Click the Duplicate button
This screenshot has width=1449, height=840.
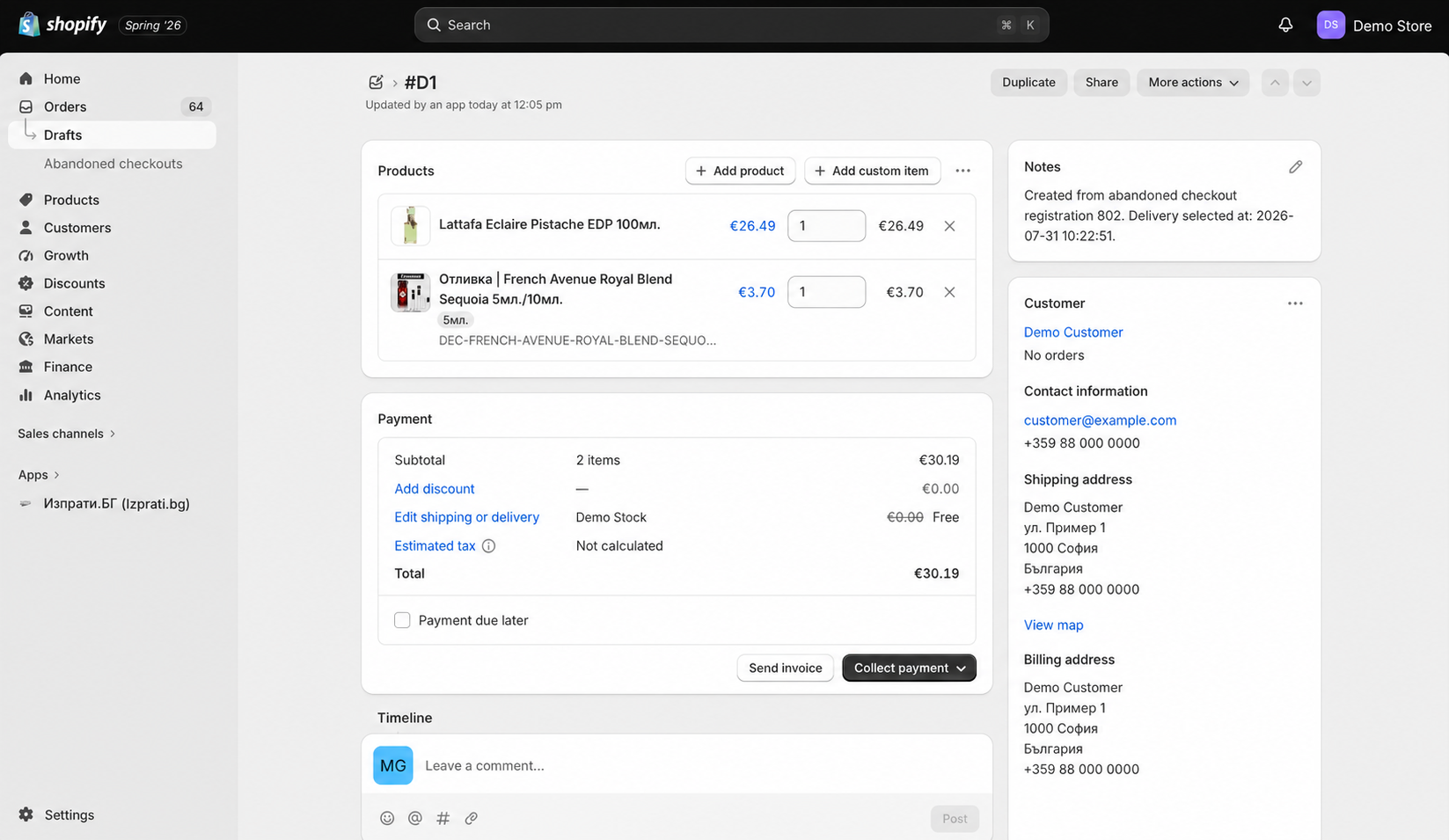click(1028, 83)
